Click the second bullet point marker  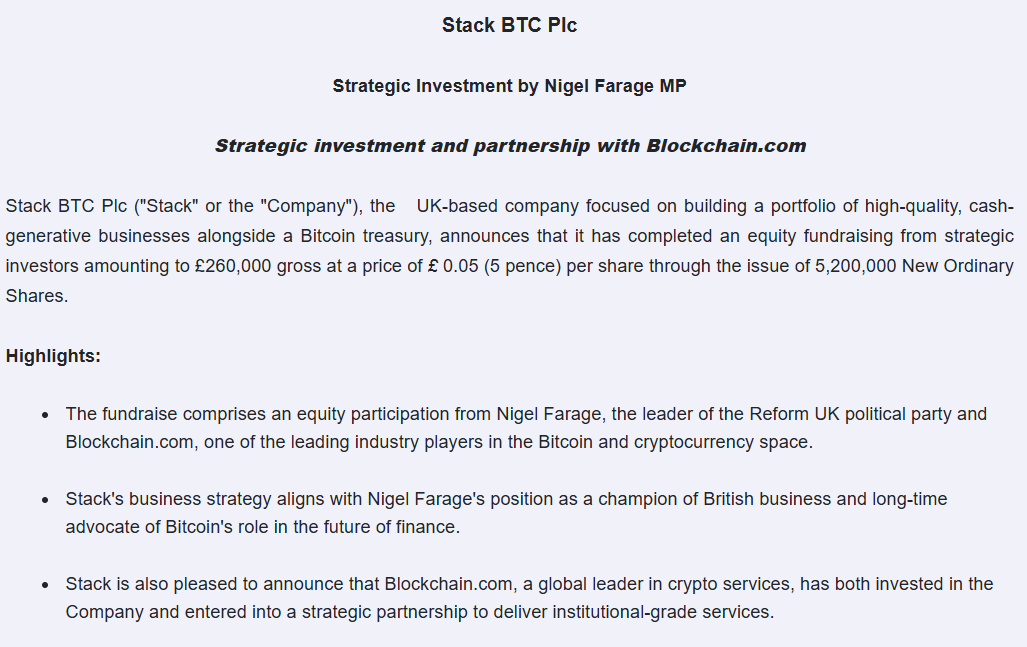pos(46,499)
